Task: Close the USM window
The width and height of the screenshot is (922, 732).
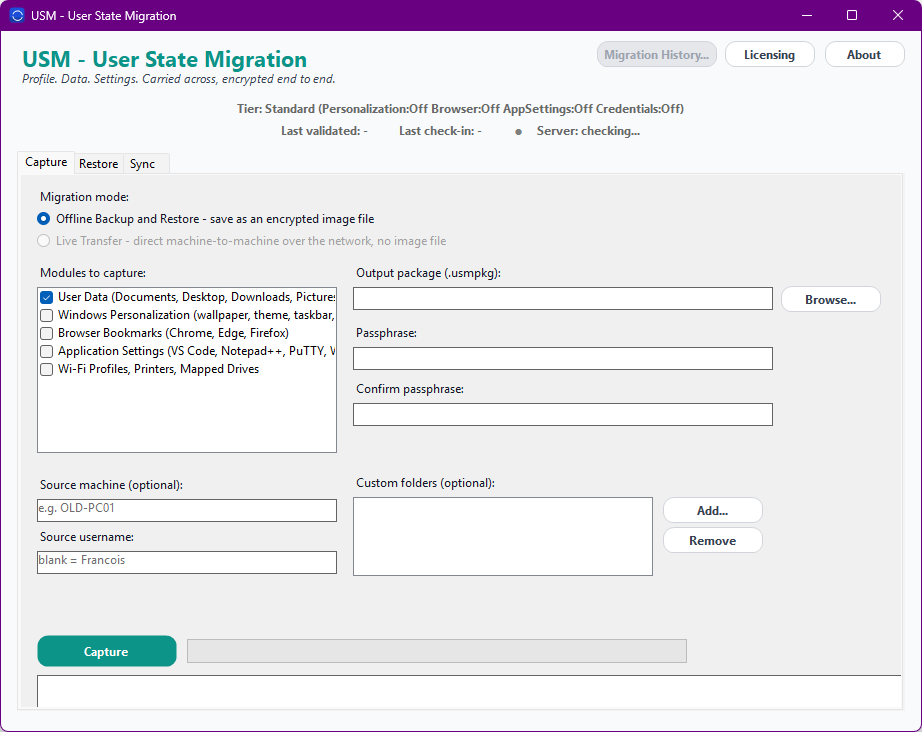Action: point(897,15)
